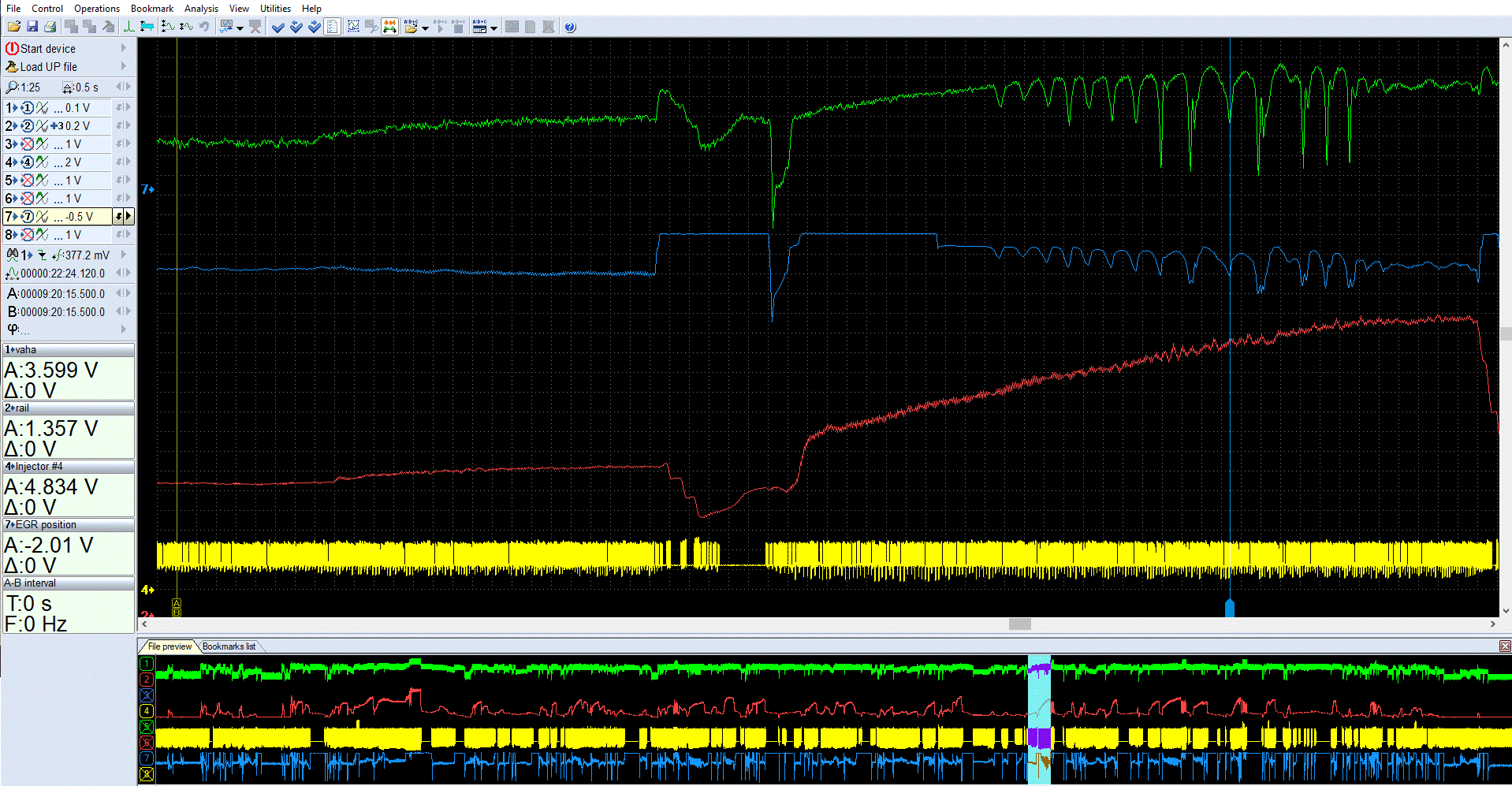1512x786 pixels.
Task: Click the 0.5 s time scale setting
Action: (x=81, y=88)
